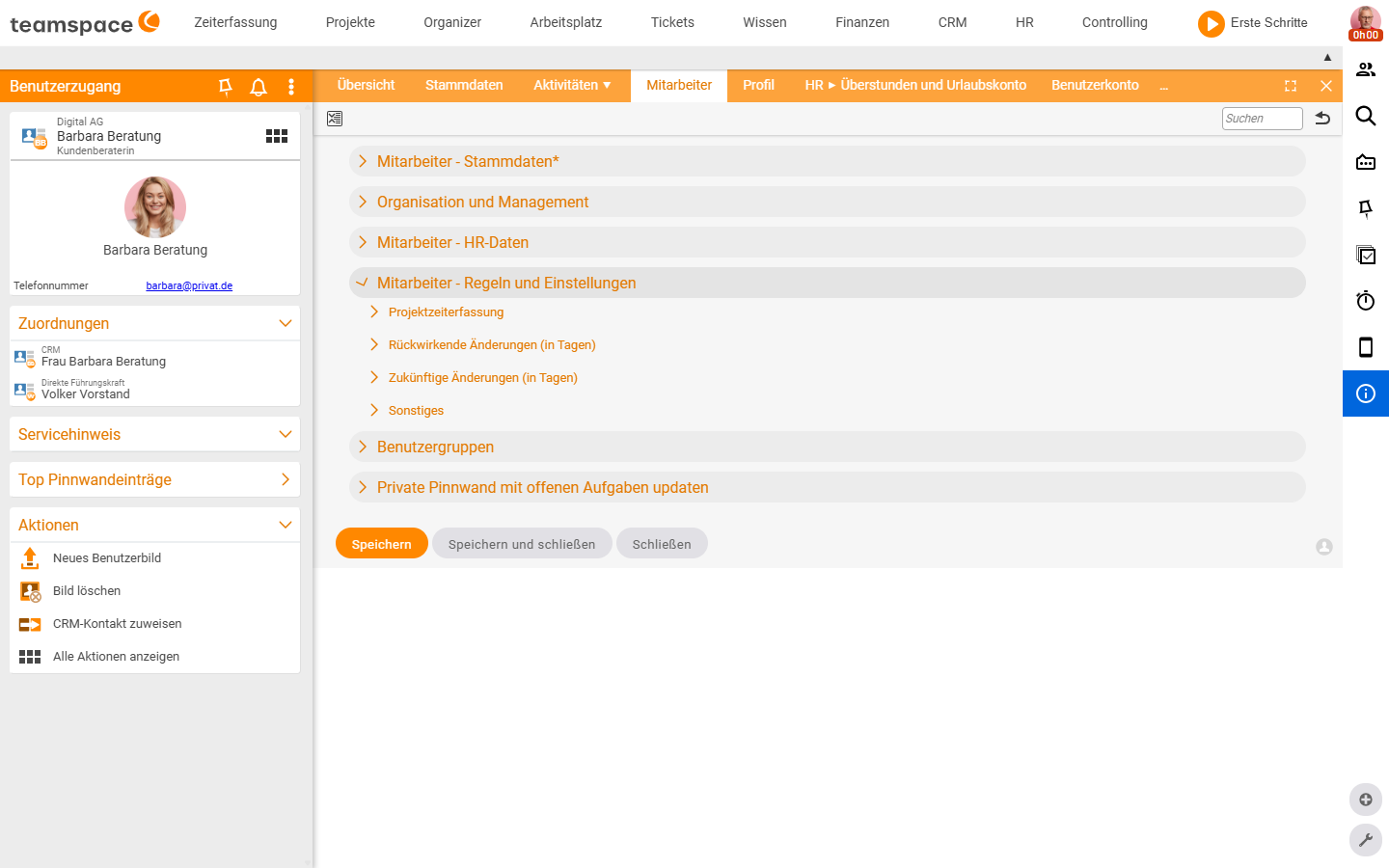
Task: Pin the Benutzerzugang panel
Action: (x=226, y=87)
